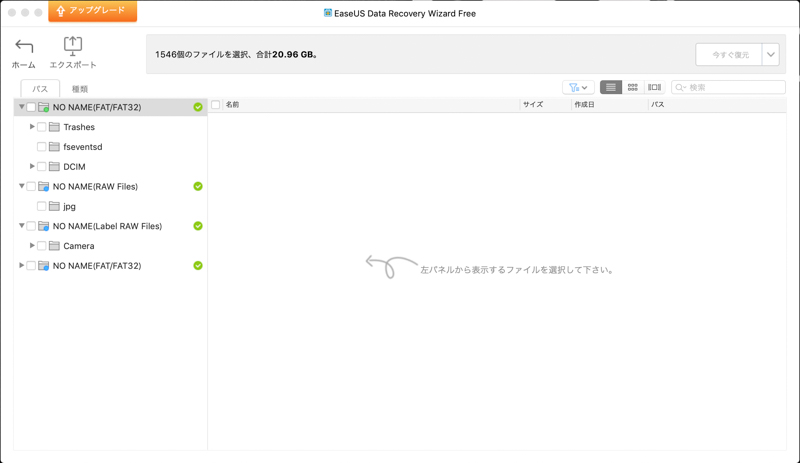The width and height of the screenshot is (800, 463).
Task: Tick the select-all checkbox in file header
Action: (x=216, y=105)
